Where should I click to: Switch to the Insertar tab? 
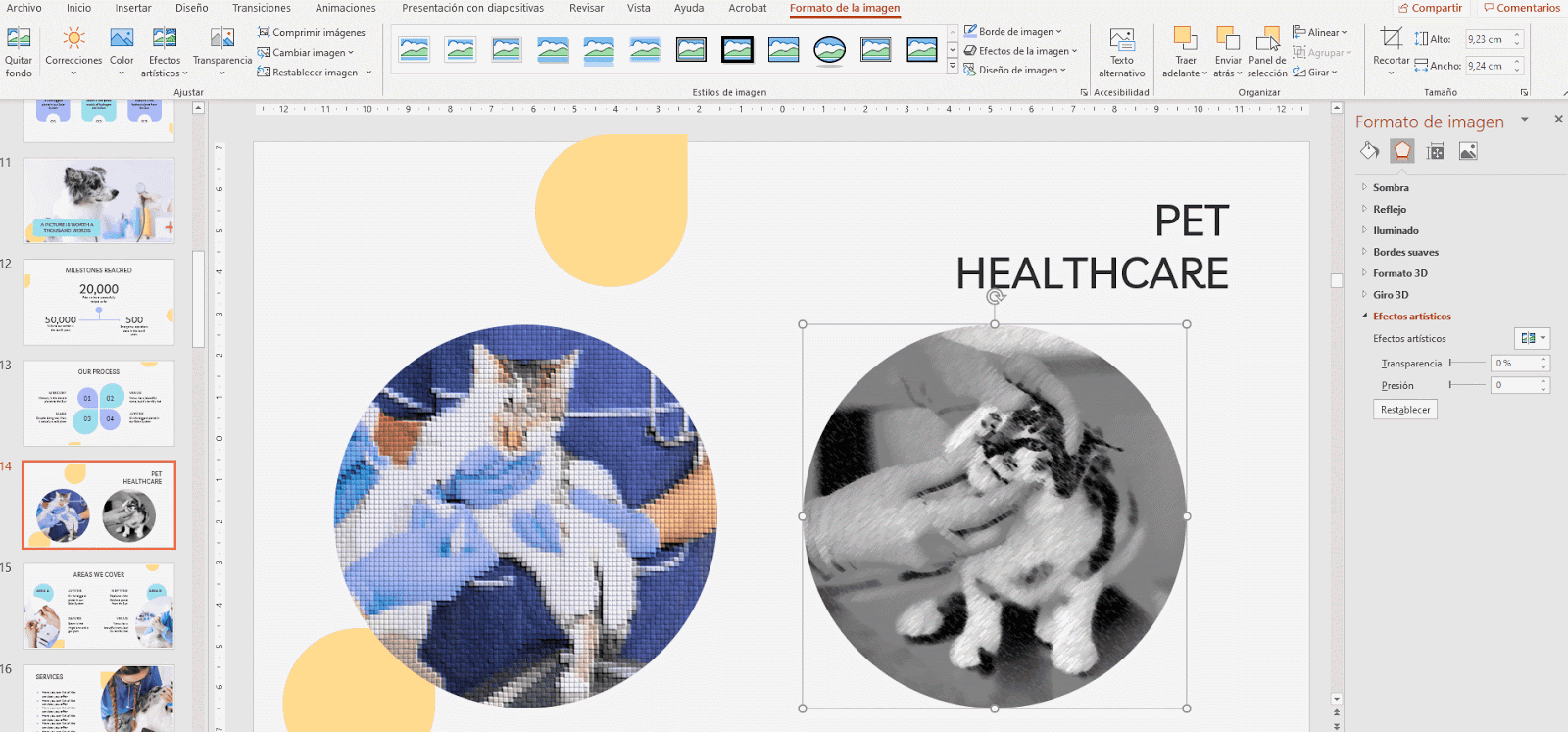click(133, 8)
